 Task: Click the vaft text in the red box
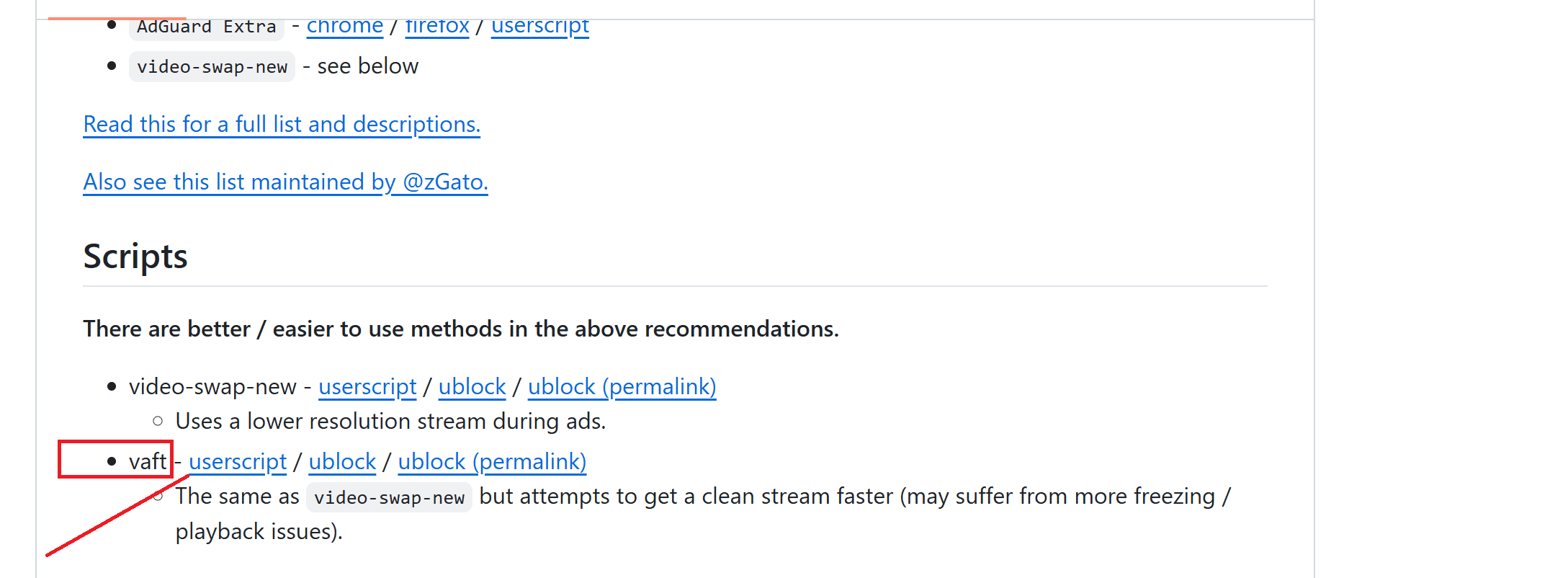pos(148,462)
